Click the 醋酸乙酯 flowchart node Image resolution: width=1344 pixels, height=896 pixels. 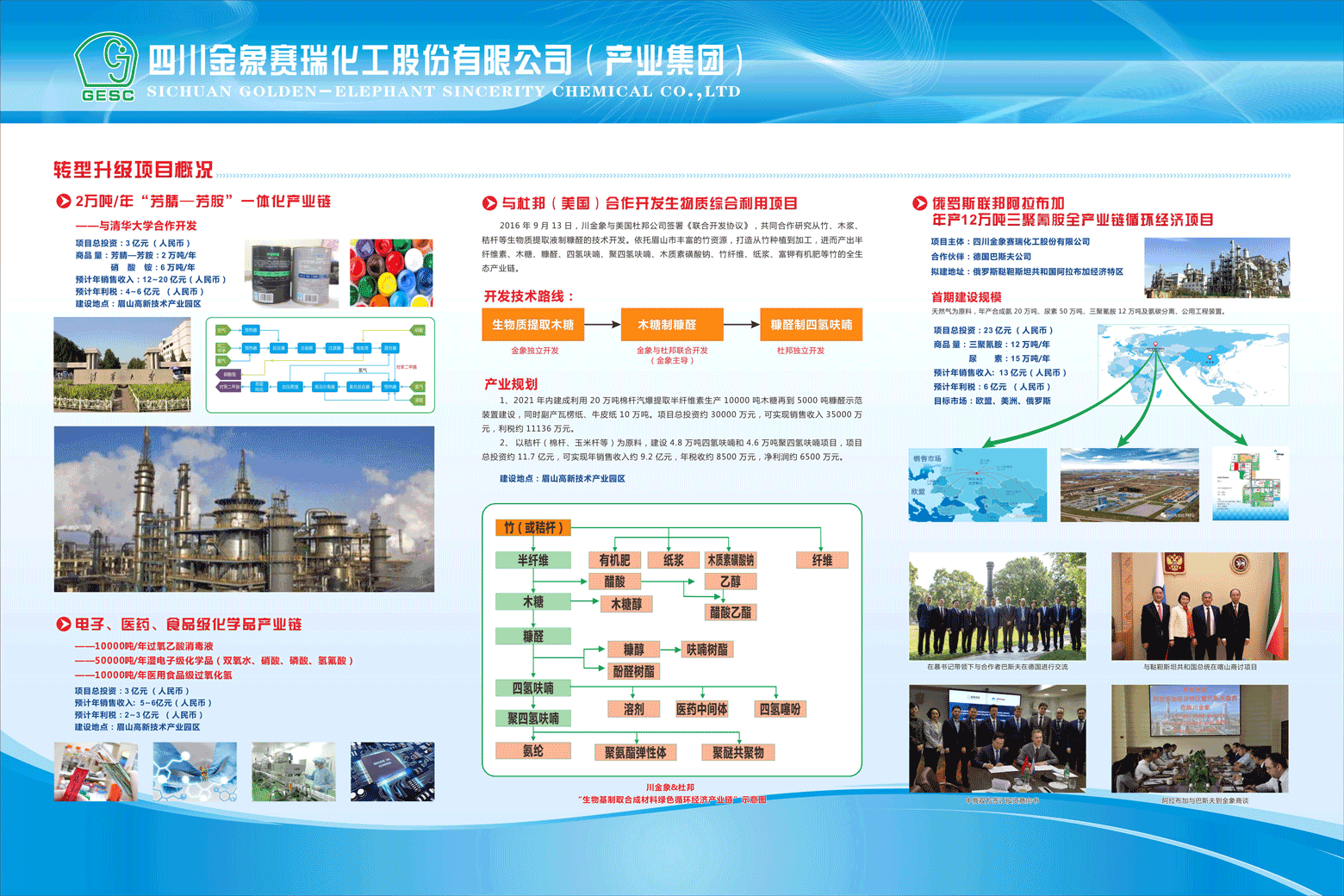(731, 613)
